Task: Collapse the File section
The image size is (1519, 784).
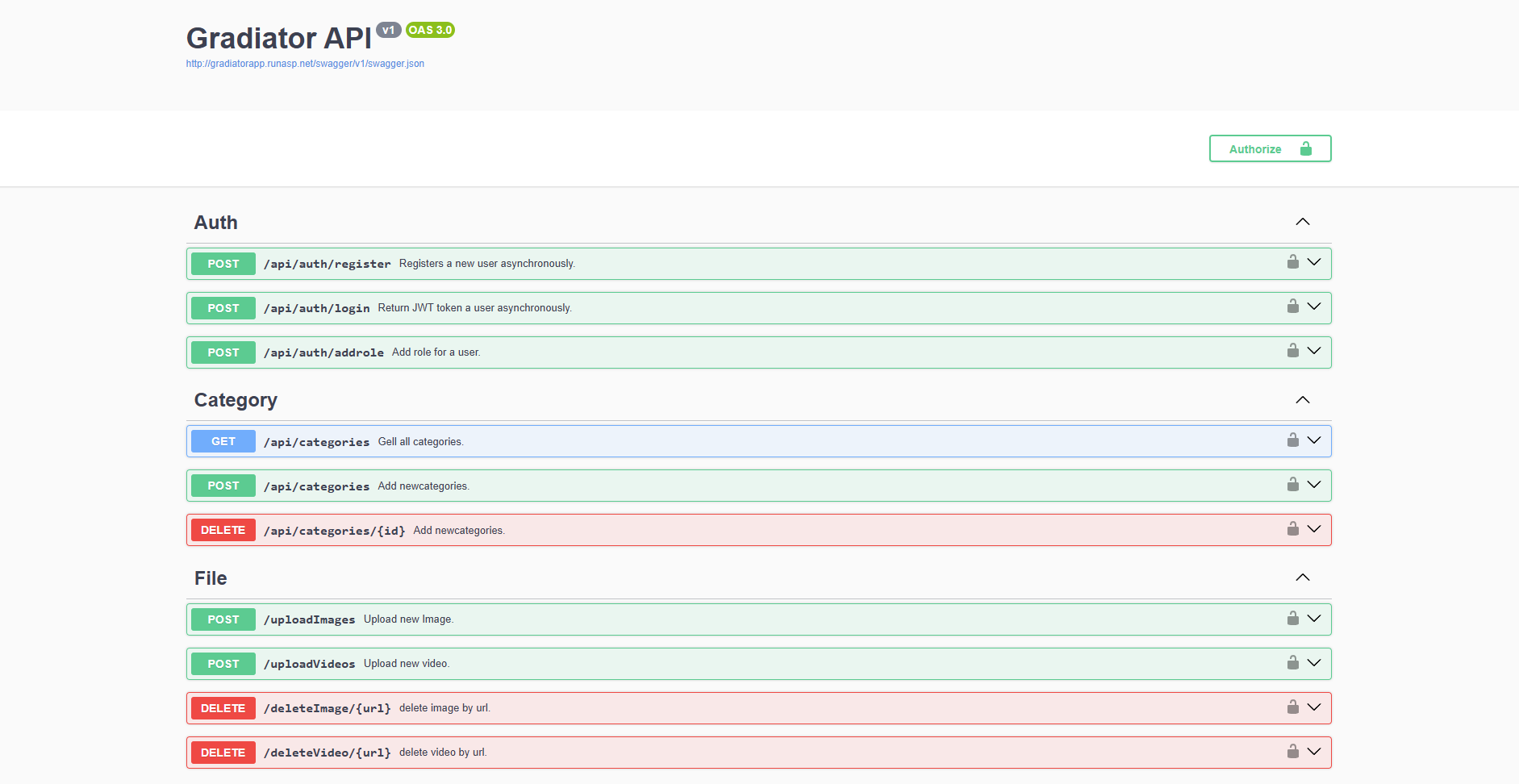Action: coord(1302,578)
